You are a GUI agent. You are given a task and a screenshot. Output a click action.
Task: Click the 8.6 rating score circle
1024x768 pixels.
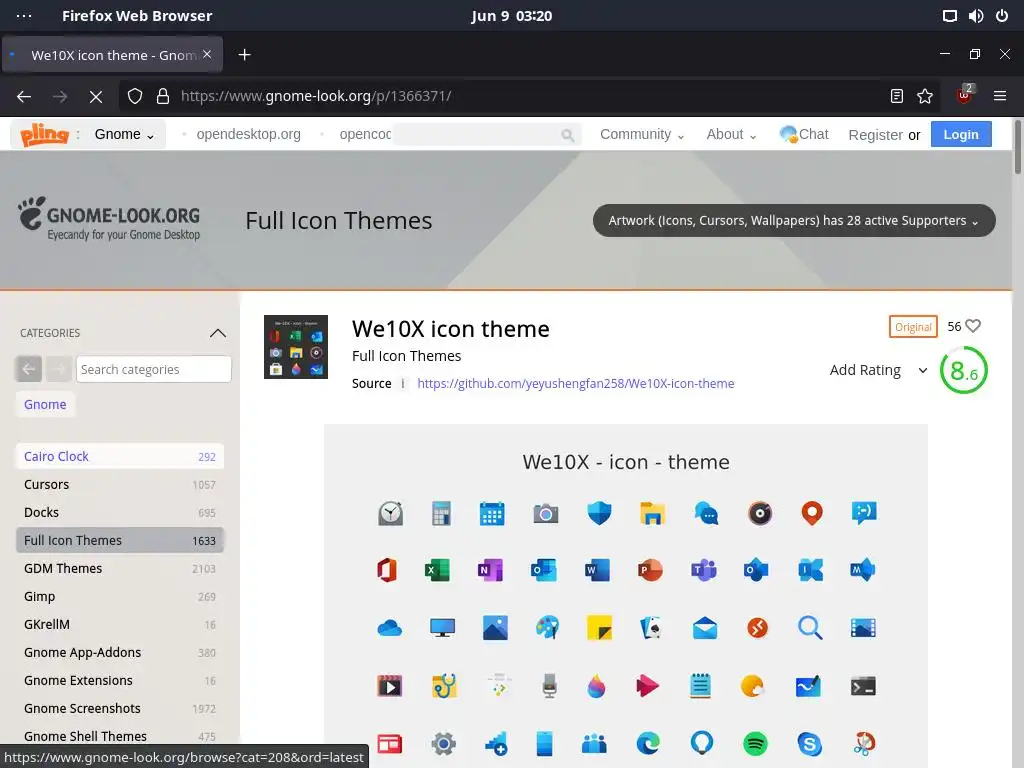pyautogui.click(x=964, y=370)
